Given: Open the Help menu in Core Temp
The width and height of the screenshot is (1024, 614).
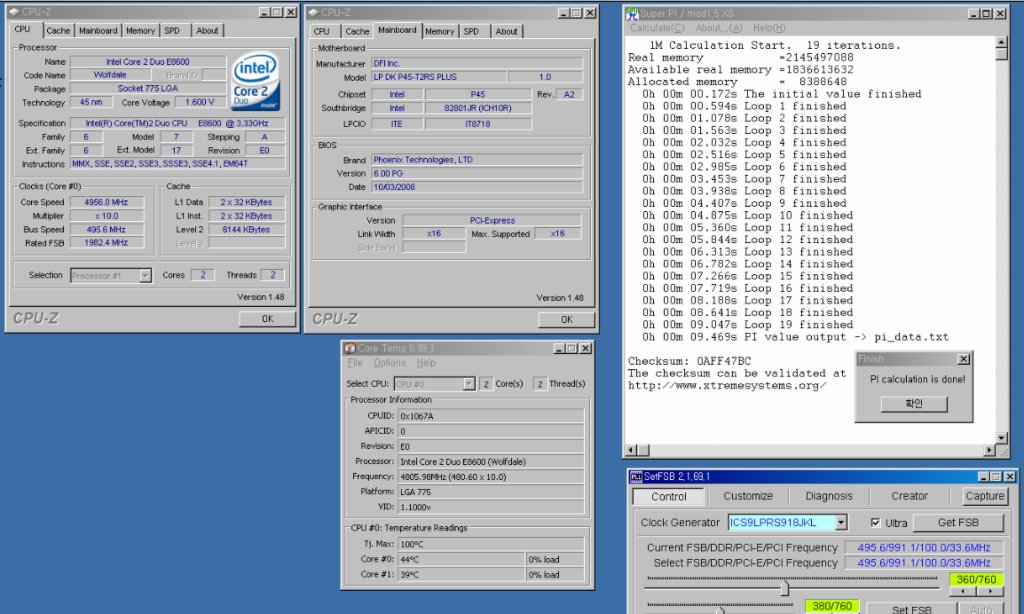Looking at the screenshot, I should coord(426,363).
